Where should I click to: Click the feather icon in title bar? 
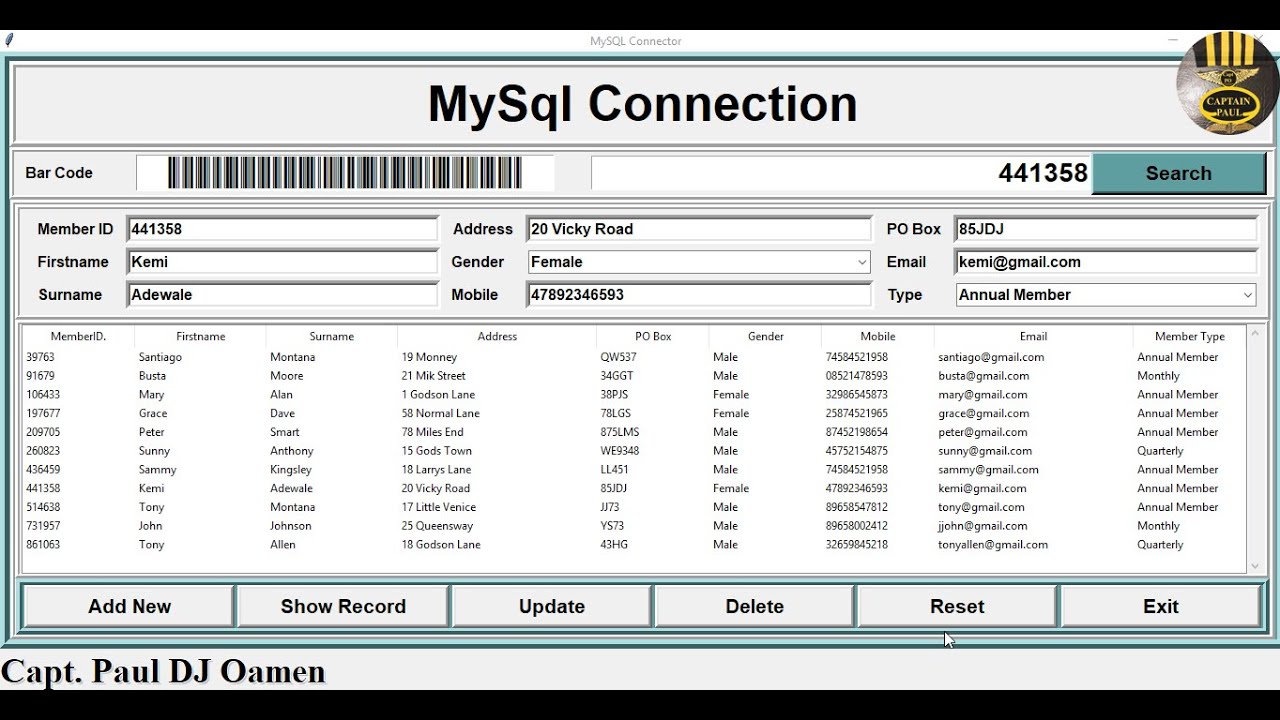9,41
